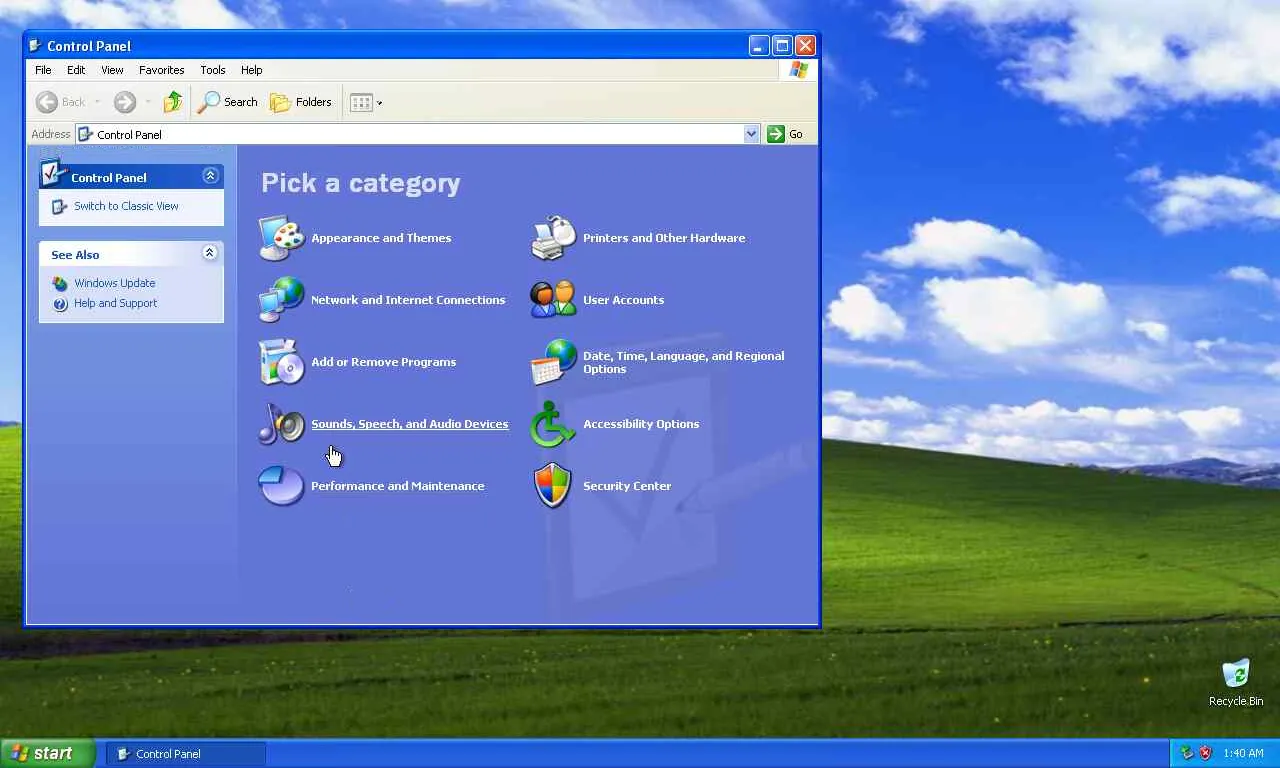
Task: Open the File menu
Action: point(43,70)
